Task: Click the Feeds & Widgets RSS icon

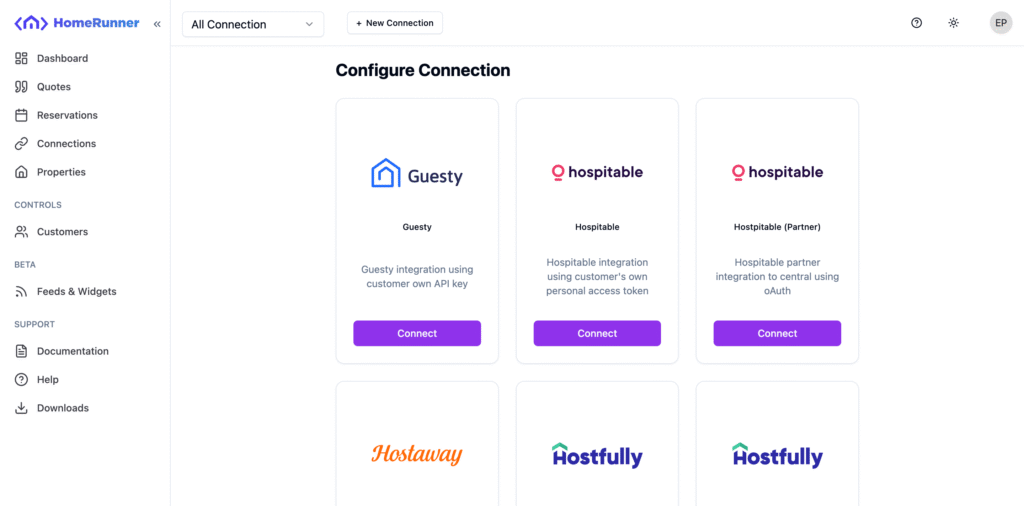Action: [x=21, y=292]
